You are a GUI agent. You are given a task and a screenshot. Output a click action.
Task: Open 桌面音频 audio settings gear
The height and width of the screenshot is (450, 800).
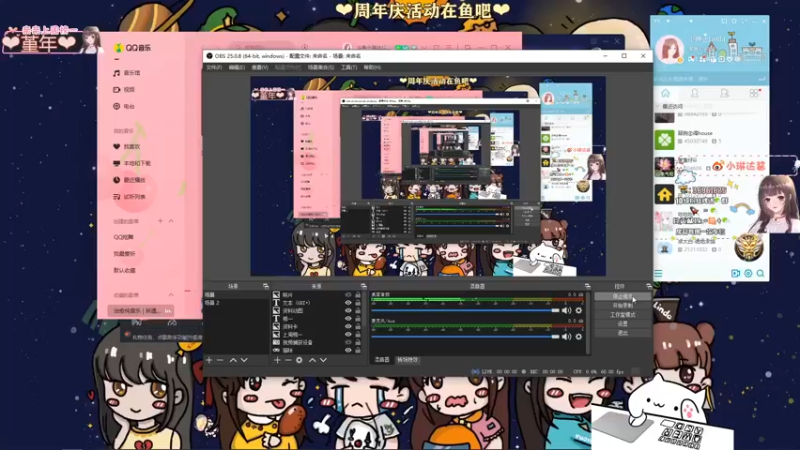click(579, 310)
